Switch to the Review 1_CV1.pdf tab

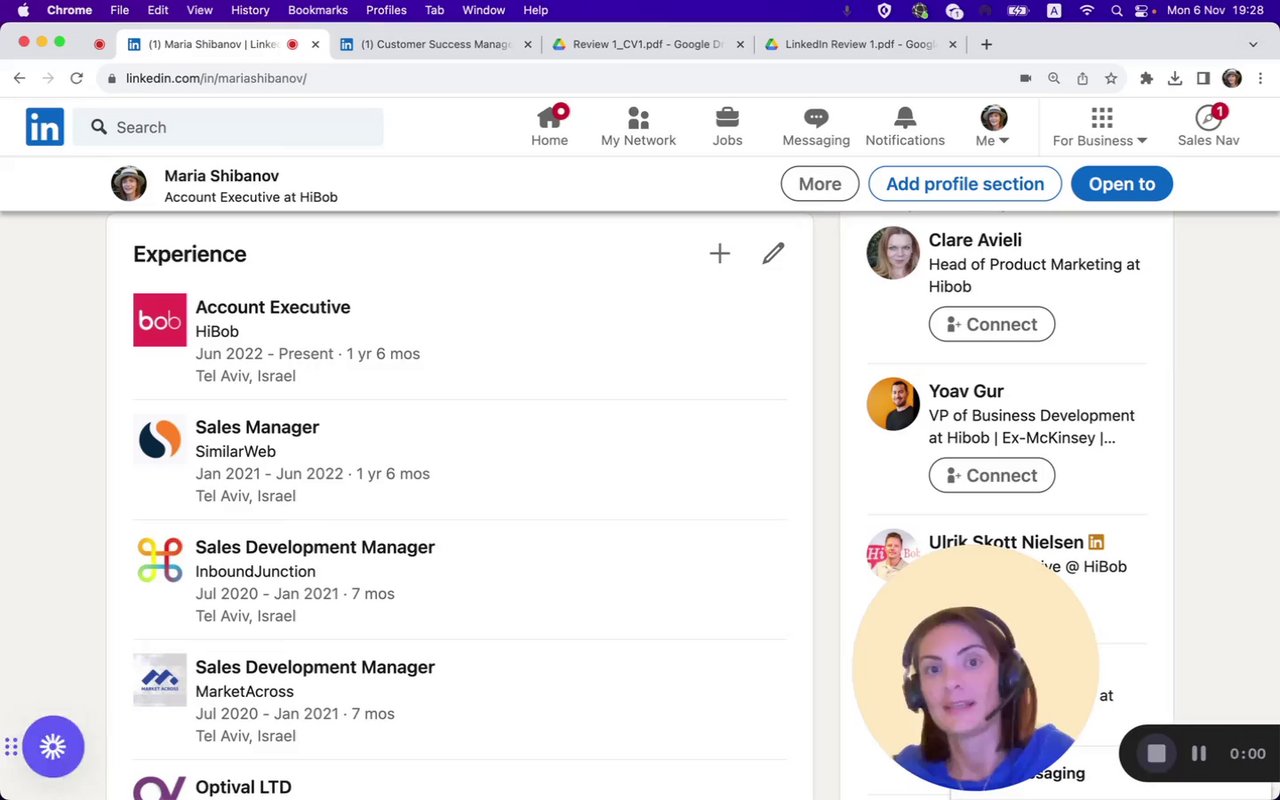(647, 44)
